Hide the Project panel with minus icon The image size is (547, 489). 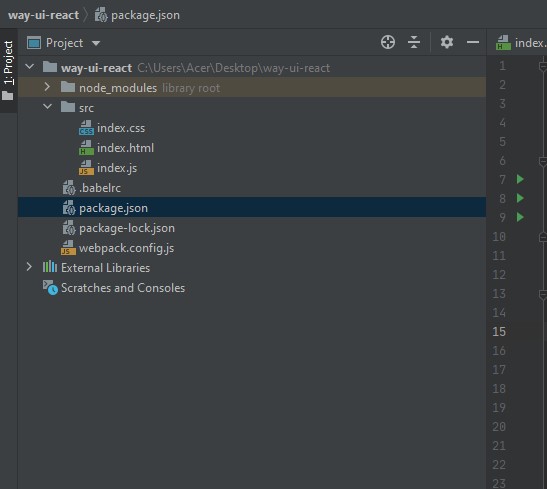pos(473,43)
